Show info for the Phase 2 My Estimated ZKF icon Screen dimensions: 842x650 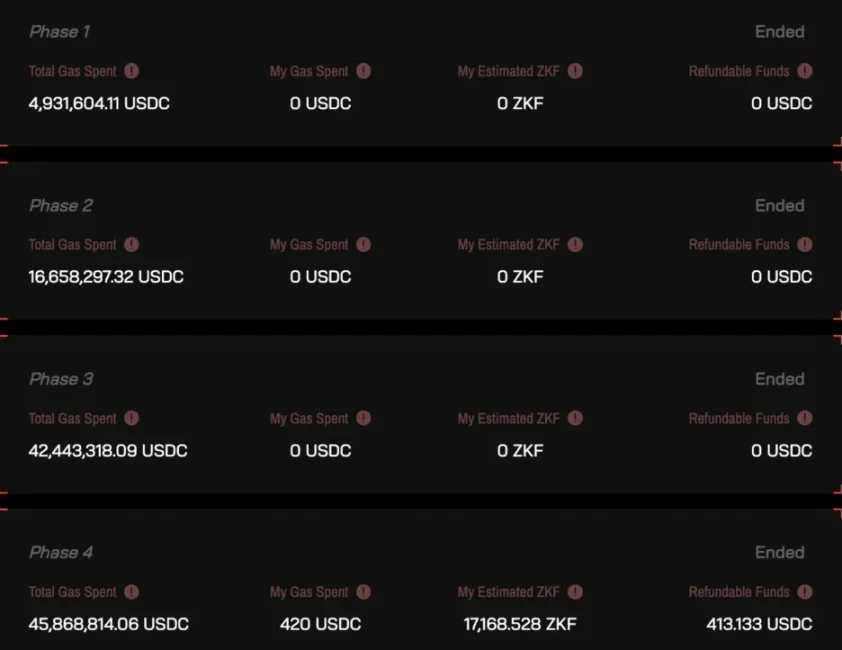[x=575, y=244]
